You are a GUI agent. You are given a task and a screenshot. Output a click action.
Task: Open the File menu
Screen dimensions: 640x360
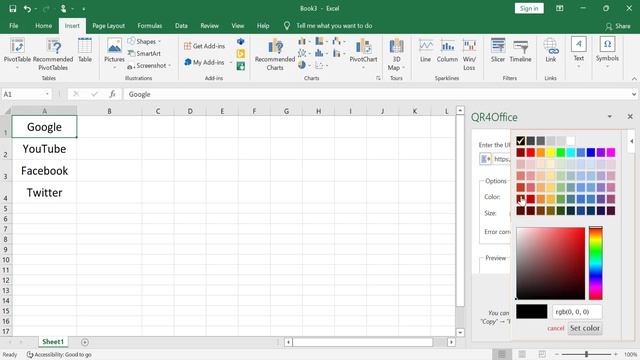pos(14,26)
